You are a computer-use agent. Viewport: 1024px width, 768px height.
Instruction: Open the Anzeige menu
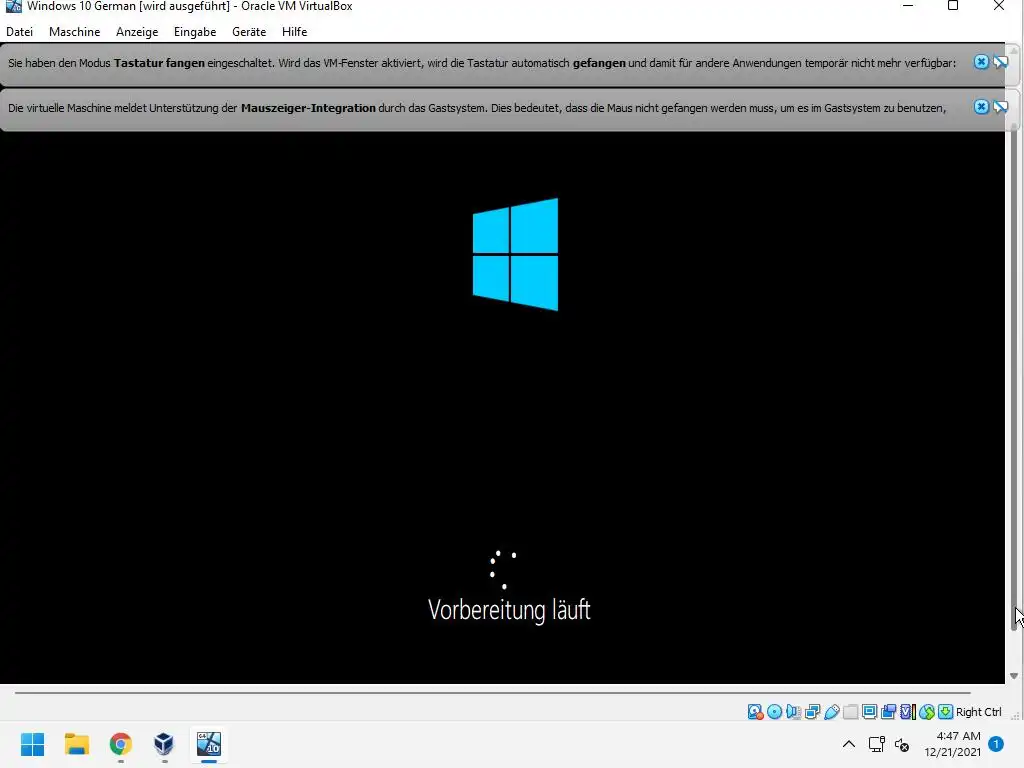coord(137,31)
